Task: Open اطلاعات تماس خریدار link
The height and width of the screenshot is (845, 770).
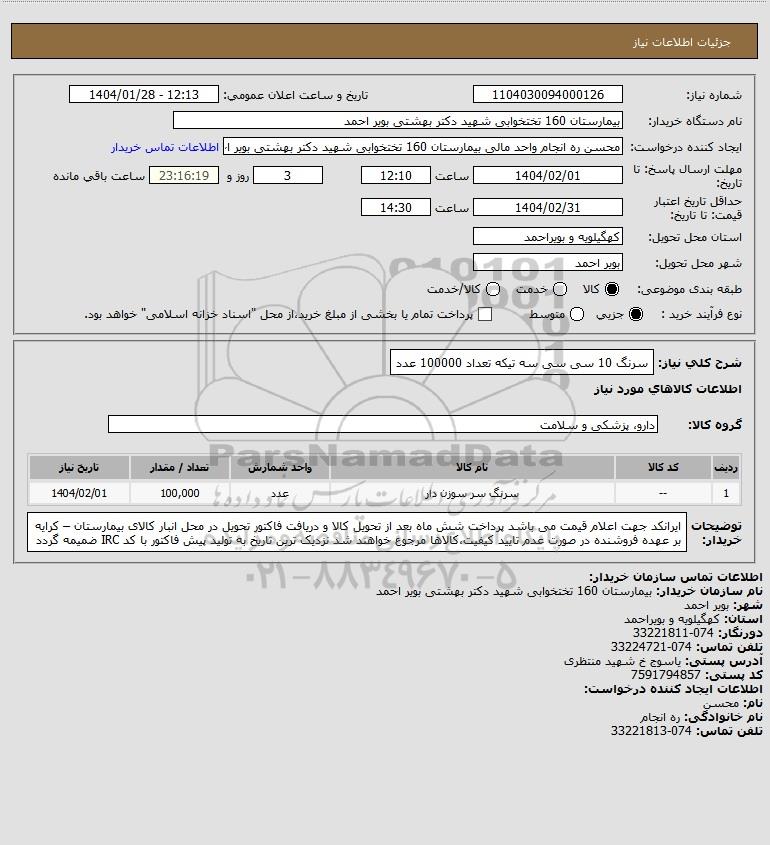Action: click(165, 147)
